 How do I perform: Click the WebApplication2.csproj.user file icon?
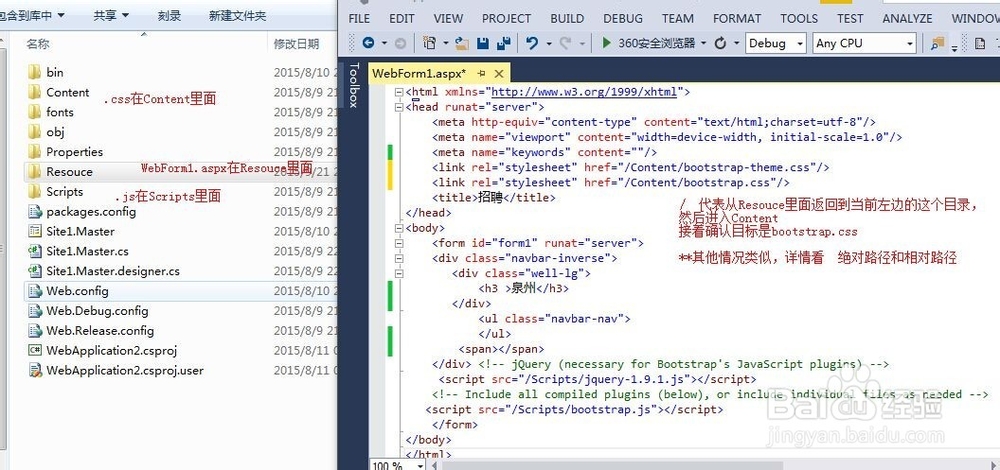34,370
